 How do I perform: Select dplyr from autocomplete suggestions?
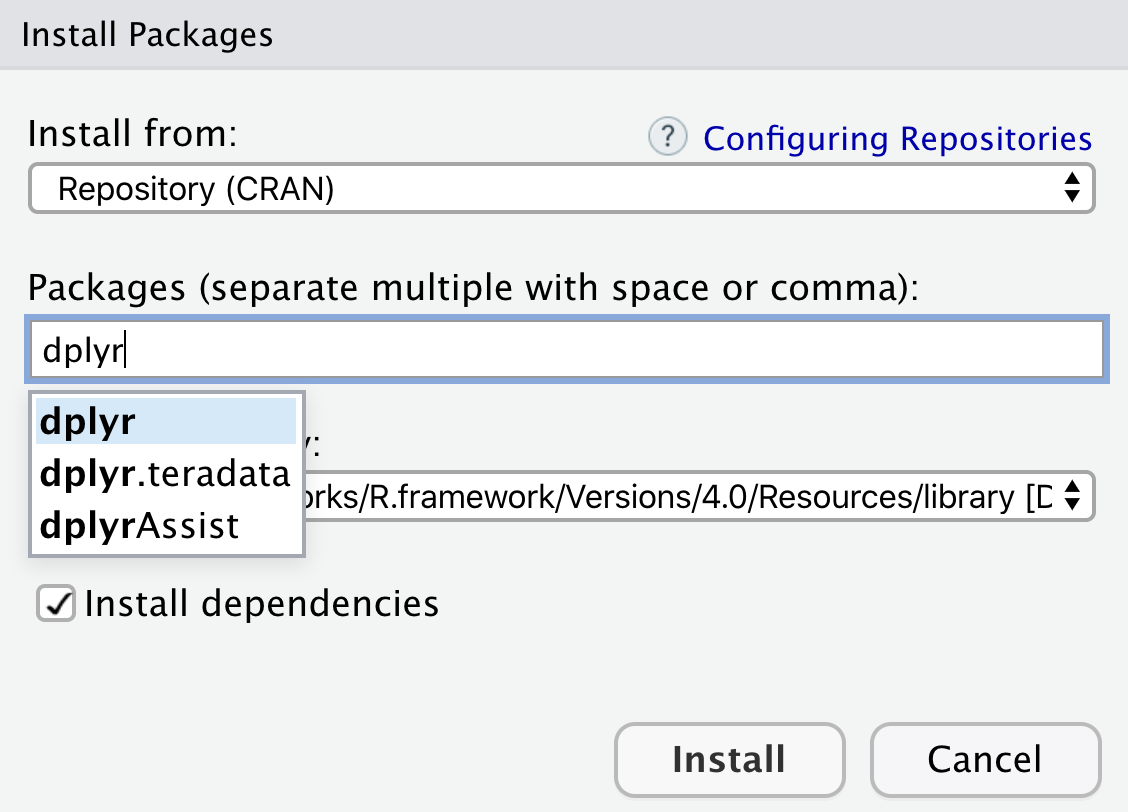165,421
